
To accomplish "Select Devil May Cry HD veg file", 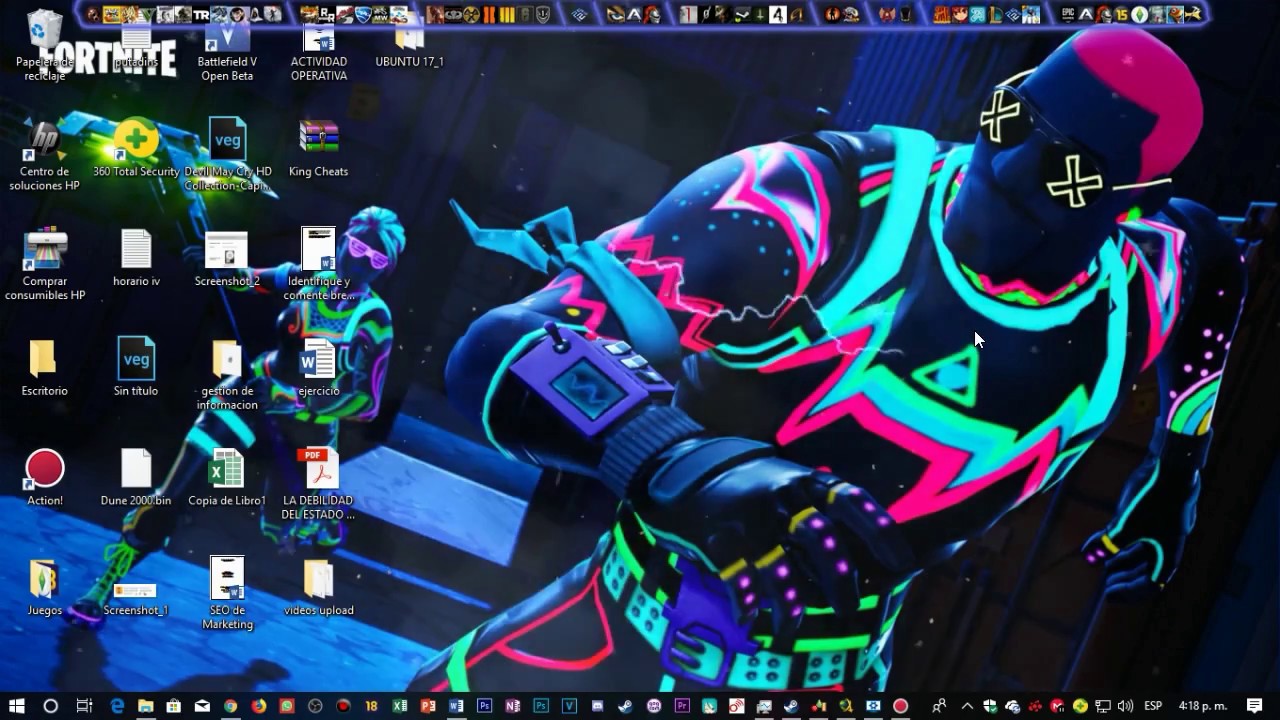I will (227, 154).
